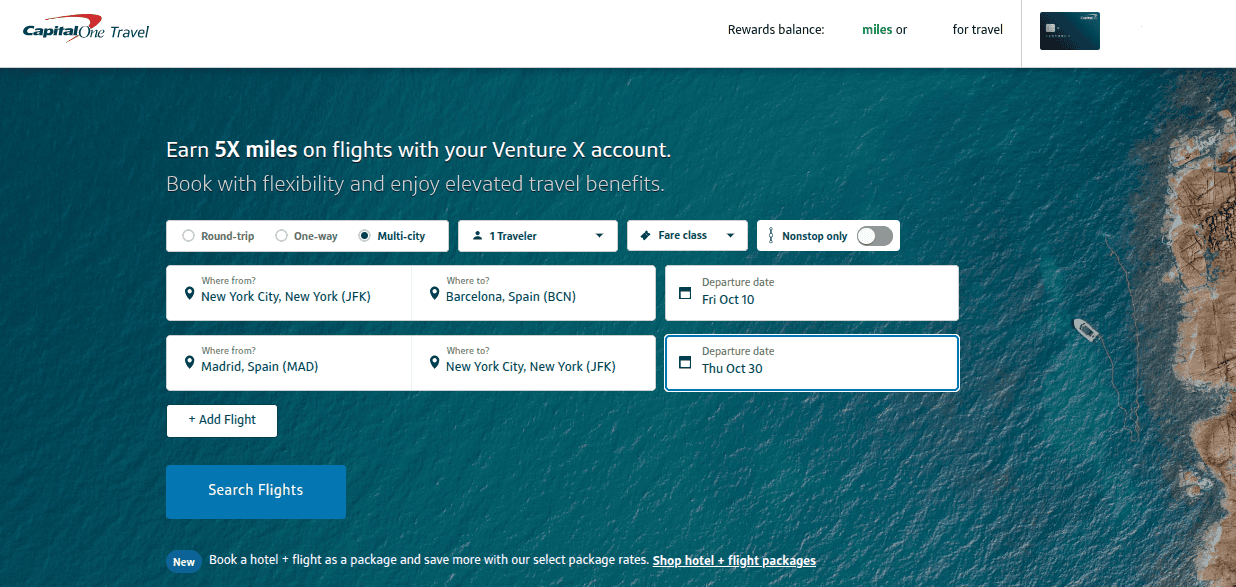
Task: Open the 1 Traveler dropdown
Action: pyautogui.click(x=537, y=235)
